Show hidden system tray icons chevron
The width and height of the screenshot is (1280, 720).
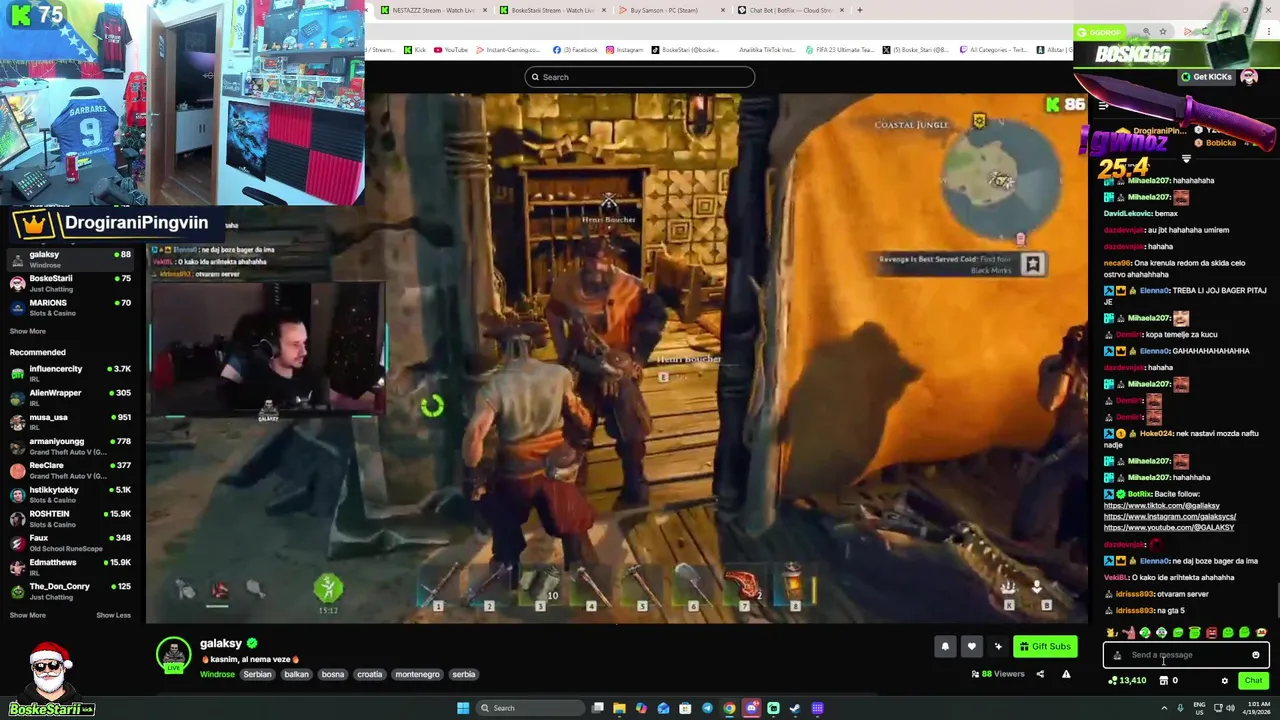tap(1164, 708)
